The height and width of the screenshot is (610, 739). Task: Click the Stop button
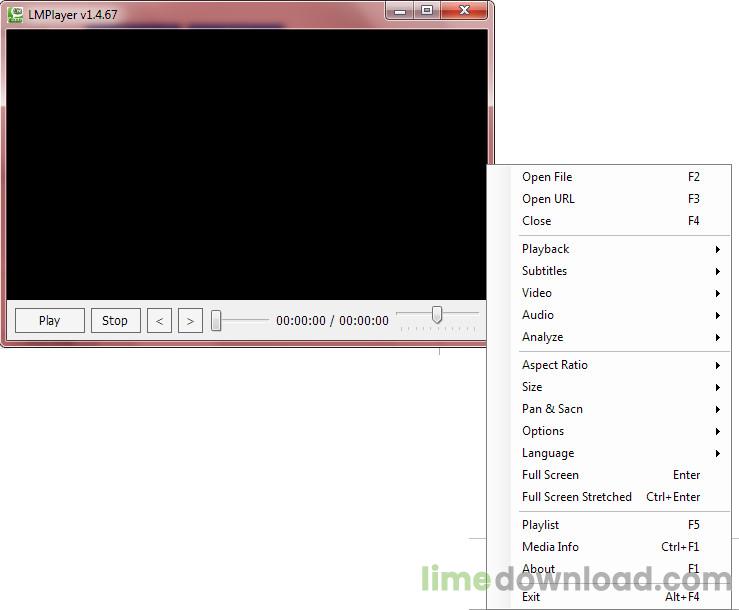click(115, 321)
